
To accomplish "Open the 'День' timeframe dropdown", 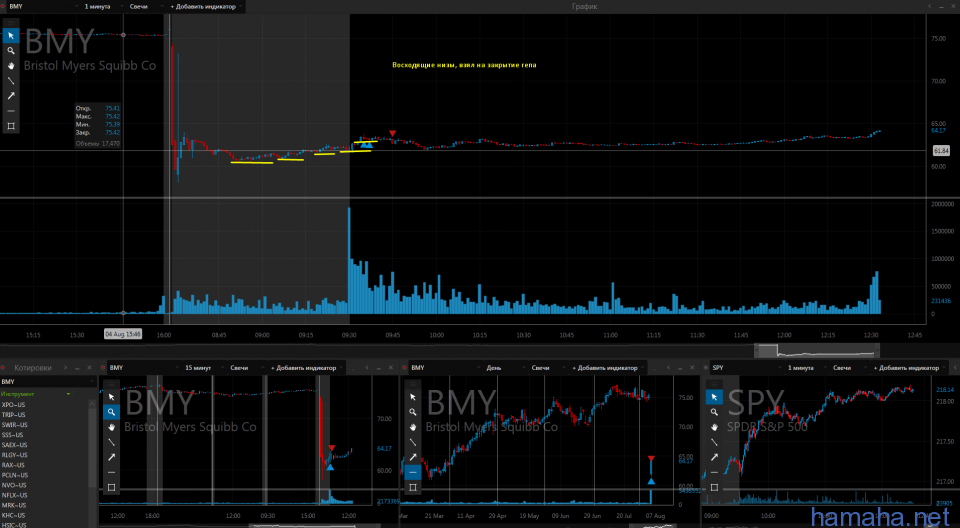I will click(503, 368).
